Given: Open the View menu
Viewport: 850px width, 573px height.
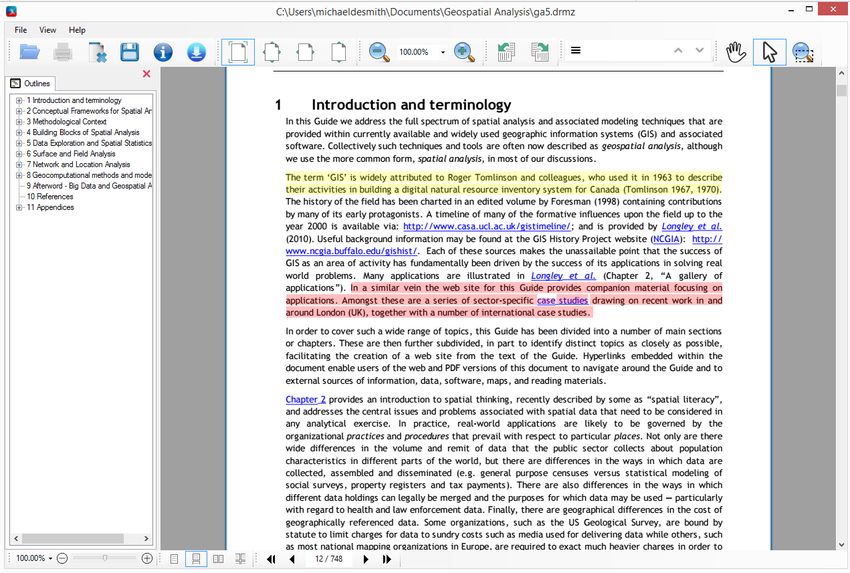Looking at the screenshot, I should click(x=47, y=30).
